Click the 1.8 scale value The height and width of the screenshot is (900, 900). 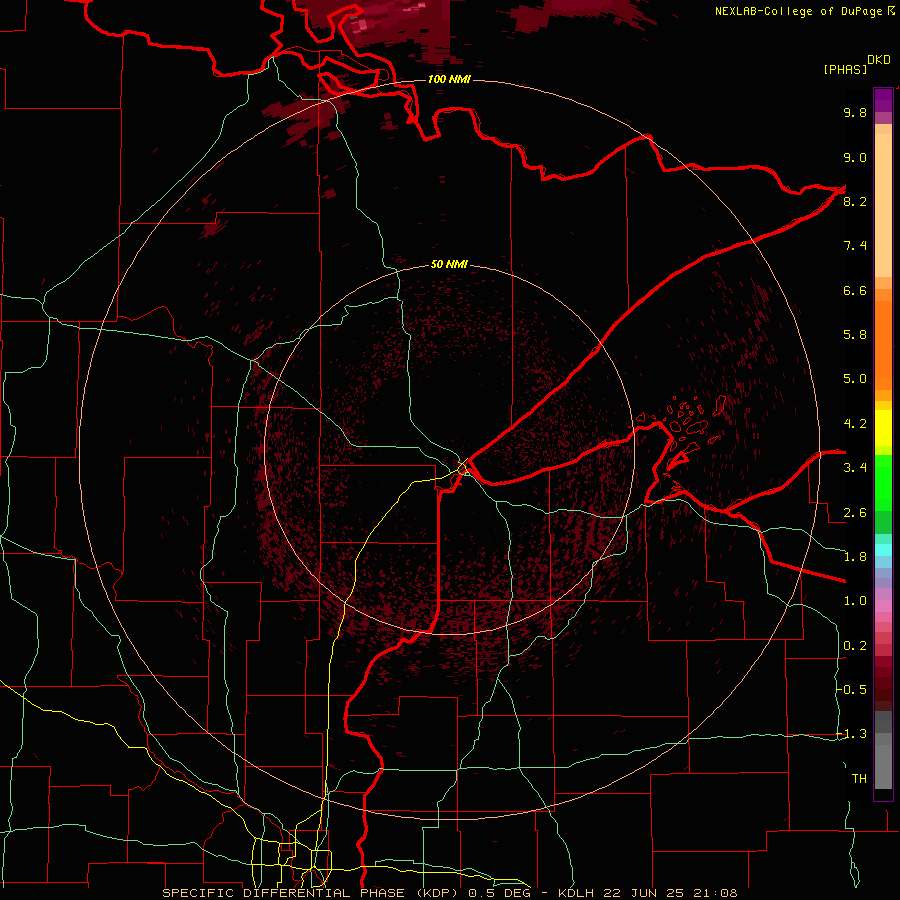click(x=855, y=557)
